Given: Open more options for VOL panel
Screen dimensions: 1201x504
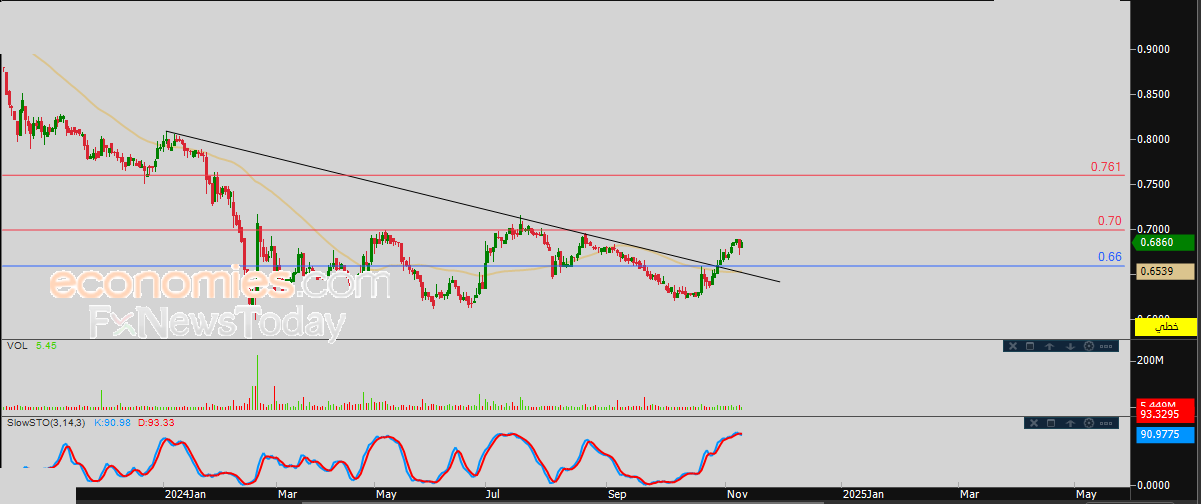Looking at the screenshot, I should [1106, 346].
